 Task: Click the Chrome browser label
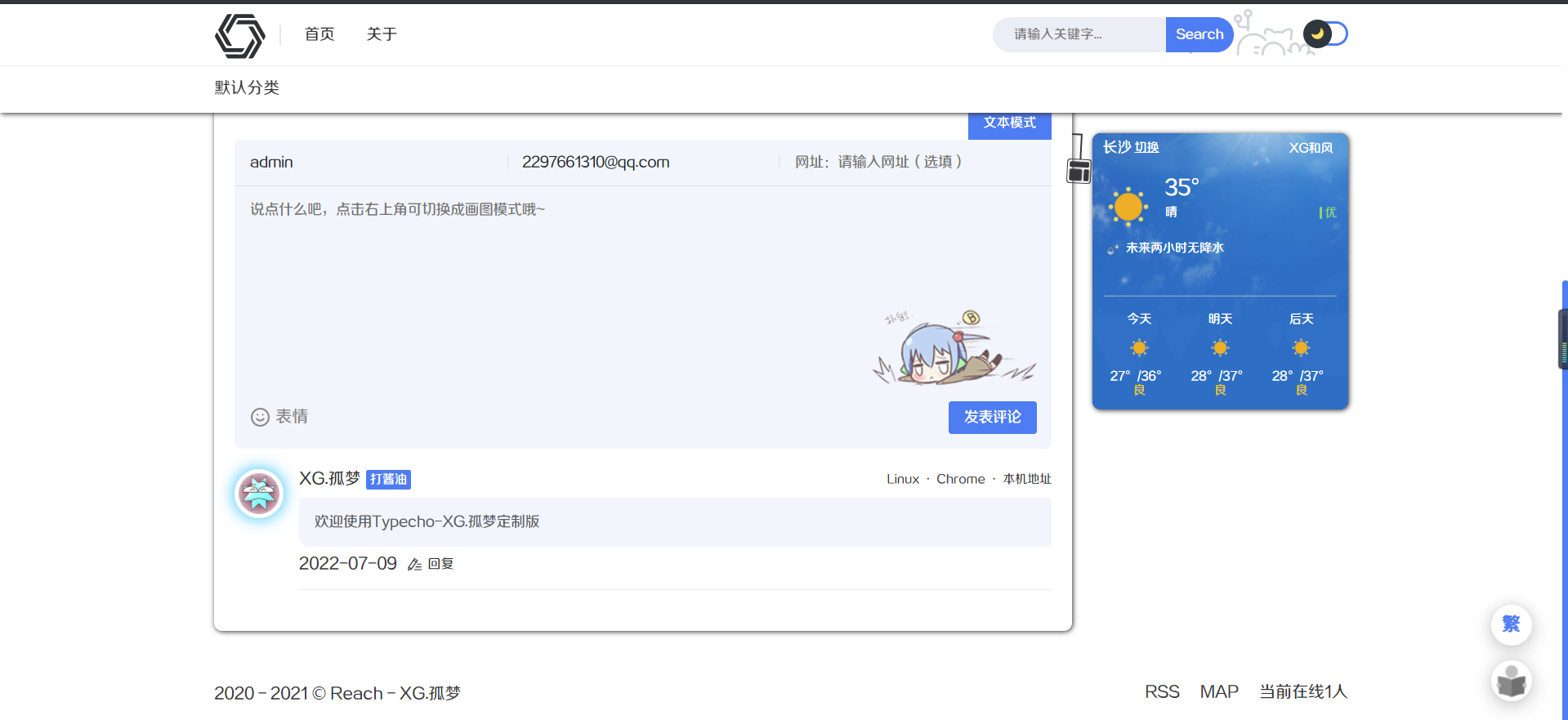(961, 479)
